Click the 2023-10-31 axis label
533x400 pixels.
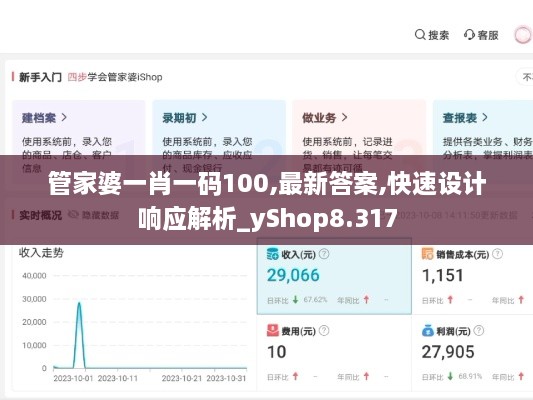click(x=226, y=378)
